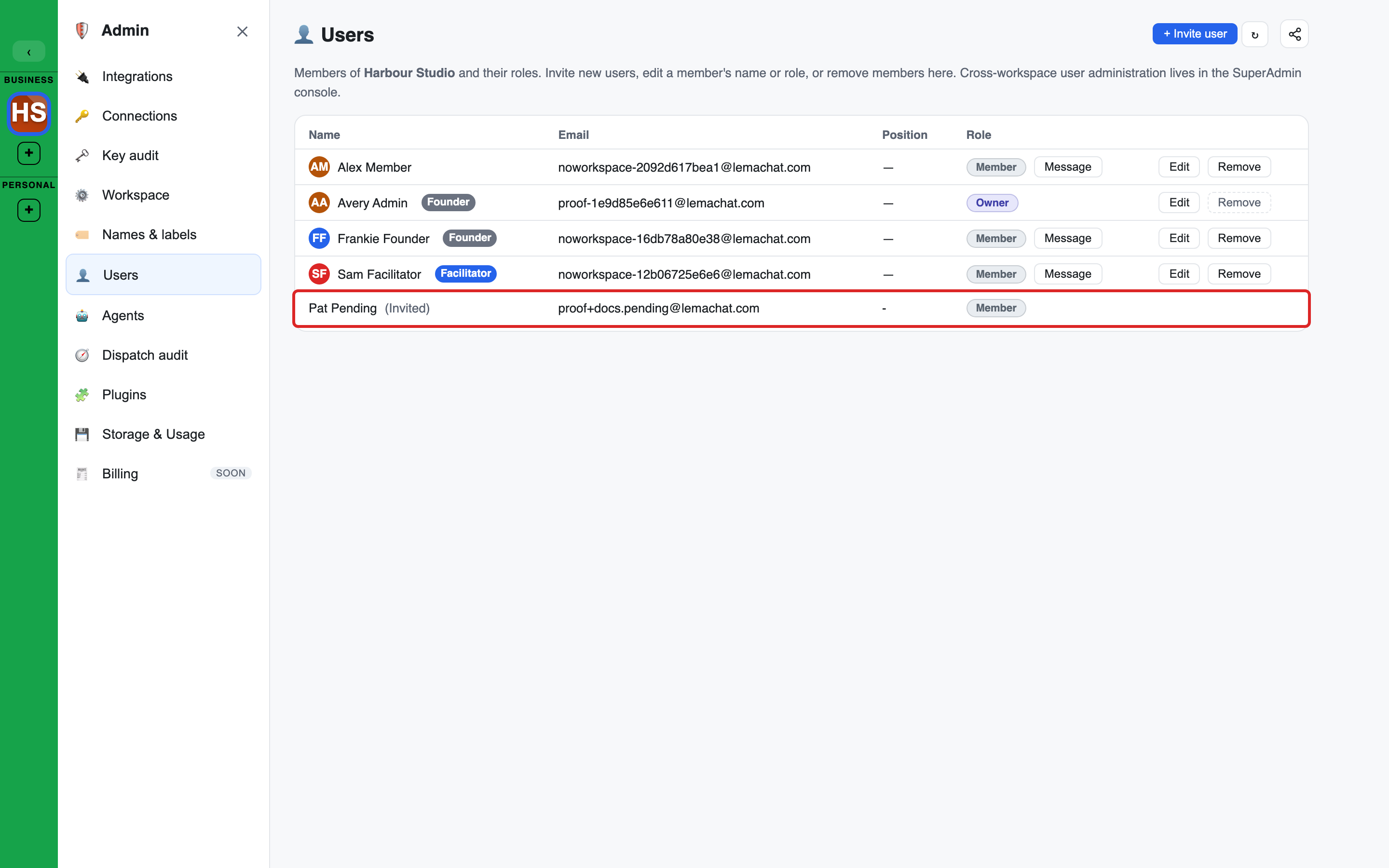Image resolution: width=1389 pixels, height=868 pixels.
Task: Collapse the sidebar with the back chevron
Action: [x=29, y=52]
